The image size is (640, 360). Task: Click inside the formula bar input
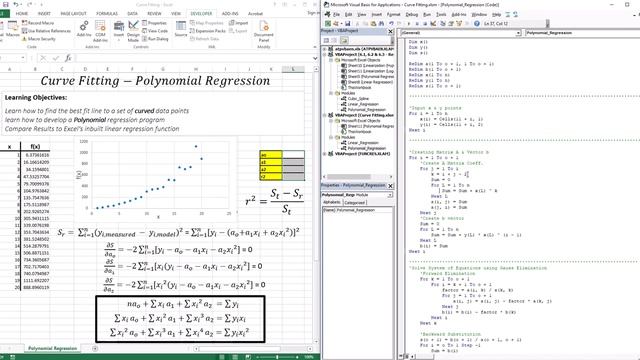pos(193,58)
